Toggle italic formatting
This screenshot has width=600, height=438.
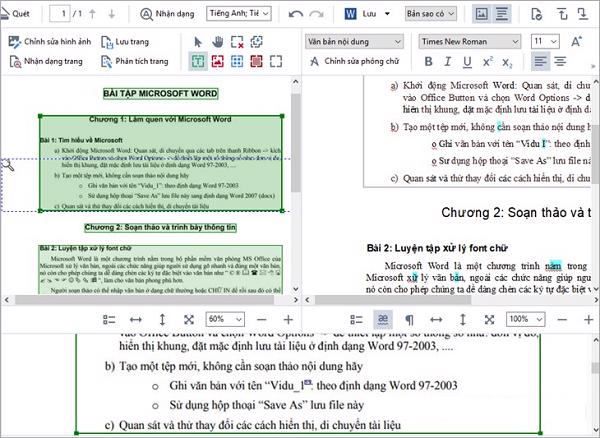pyautogui.click(x=448, y=62)
